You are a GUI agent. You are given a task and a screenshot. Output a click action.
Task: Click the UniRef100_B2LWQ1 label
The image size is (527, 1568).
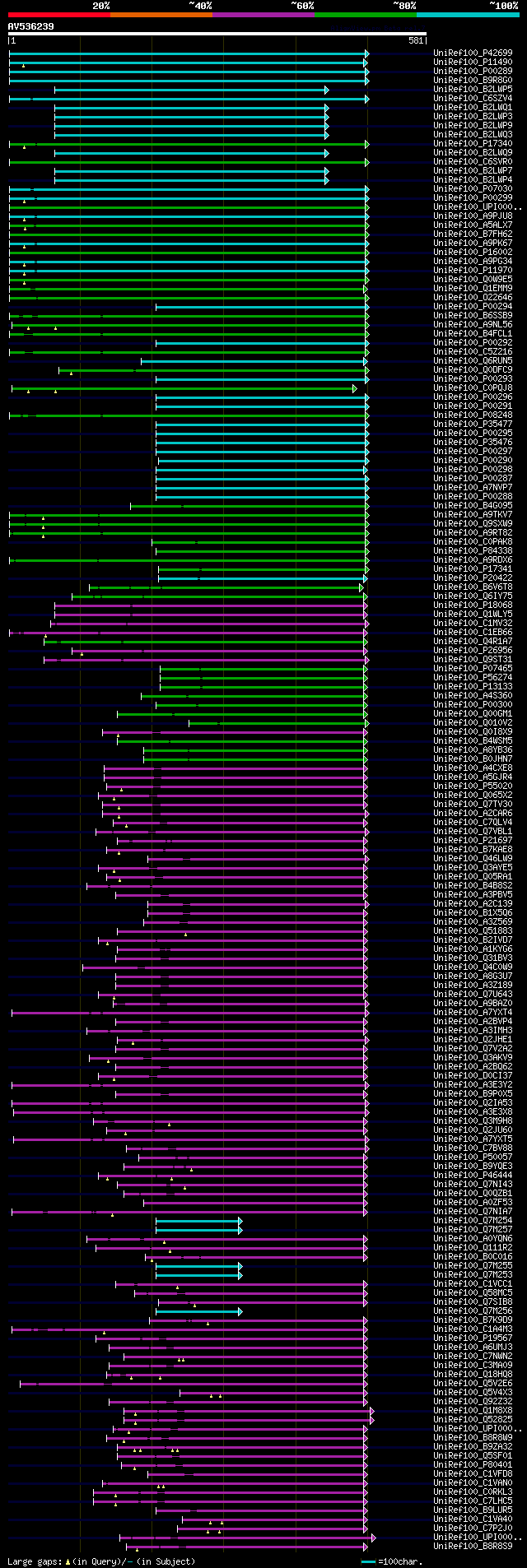pos(473,108)
